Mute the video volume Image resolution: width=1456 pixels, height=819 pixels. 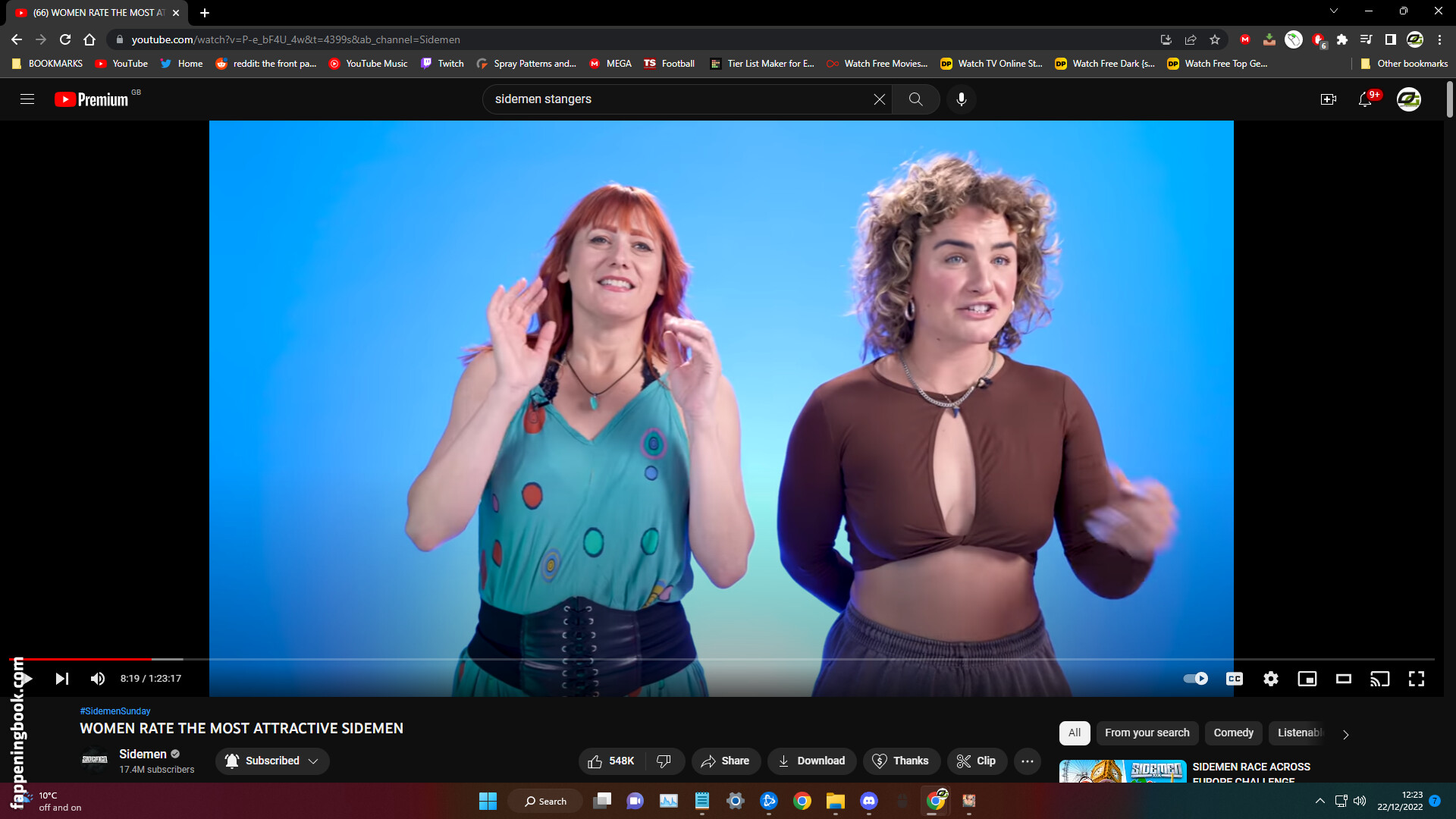coord(98,679)
